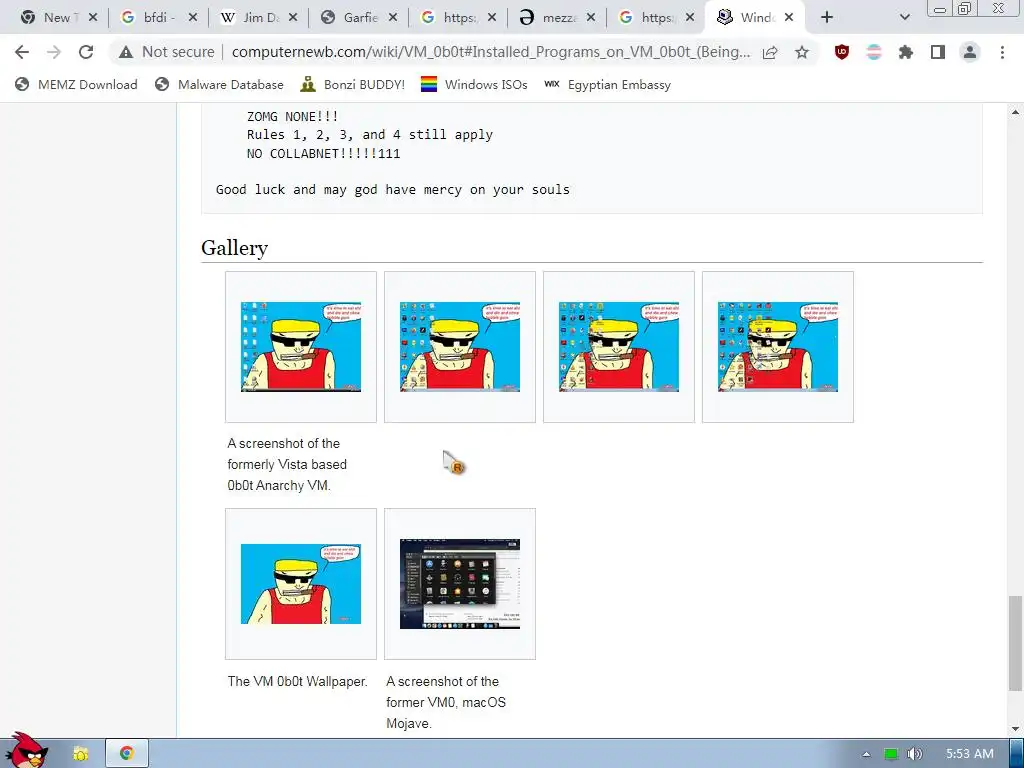Click the caption 'The VM 0b0t Wallpaper.'
This screenshot has height=768, width=1024.
[297, 681]
